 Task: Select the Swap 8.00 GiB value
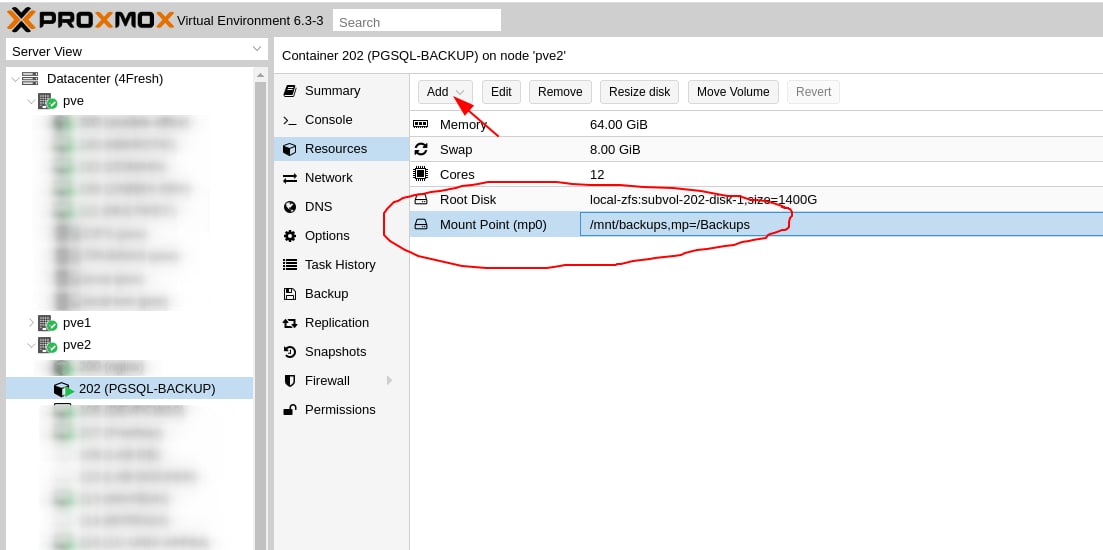pos(615,150)
